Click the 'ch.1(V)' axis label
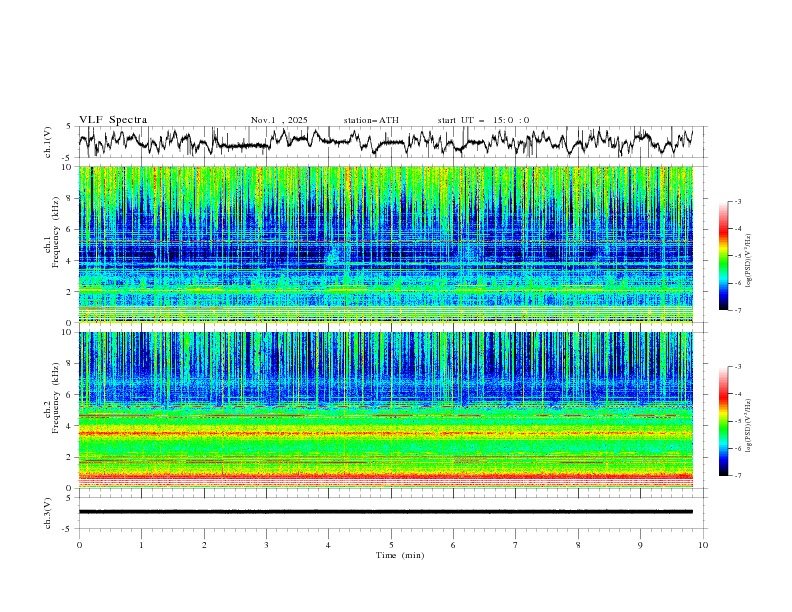Viewport: 792px width, 612px height. (48, 142)
